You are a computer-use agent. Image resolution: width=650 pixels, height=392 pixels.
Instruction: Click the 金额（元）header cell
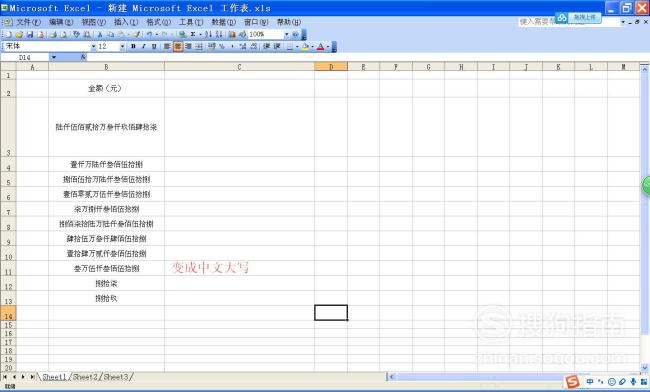click(x=106, y=88)
